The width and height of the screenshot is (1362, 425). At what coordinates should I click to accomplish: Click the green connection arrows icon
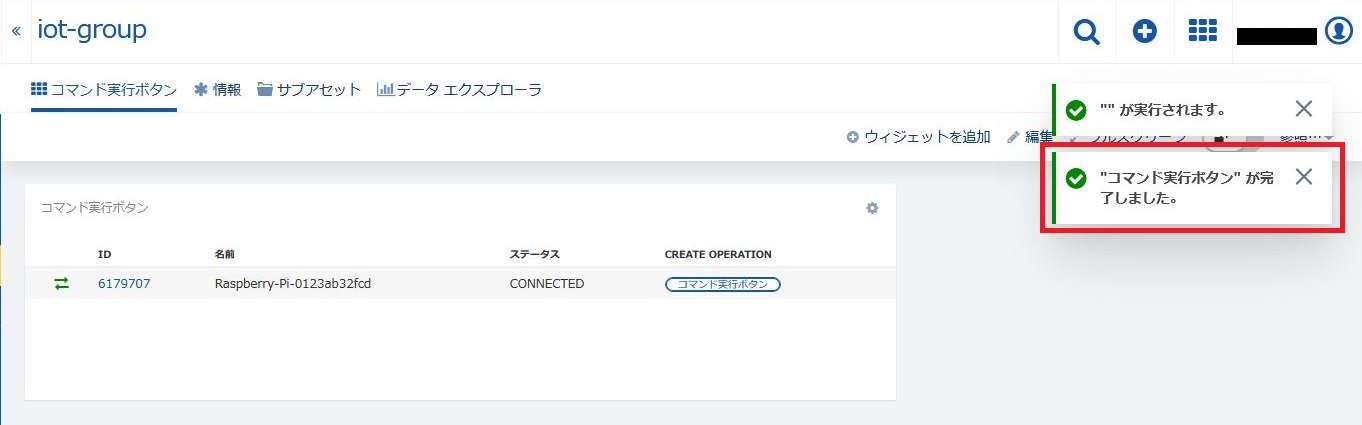coord(62,284)
